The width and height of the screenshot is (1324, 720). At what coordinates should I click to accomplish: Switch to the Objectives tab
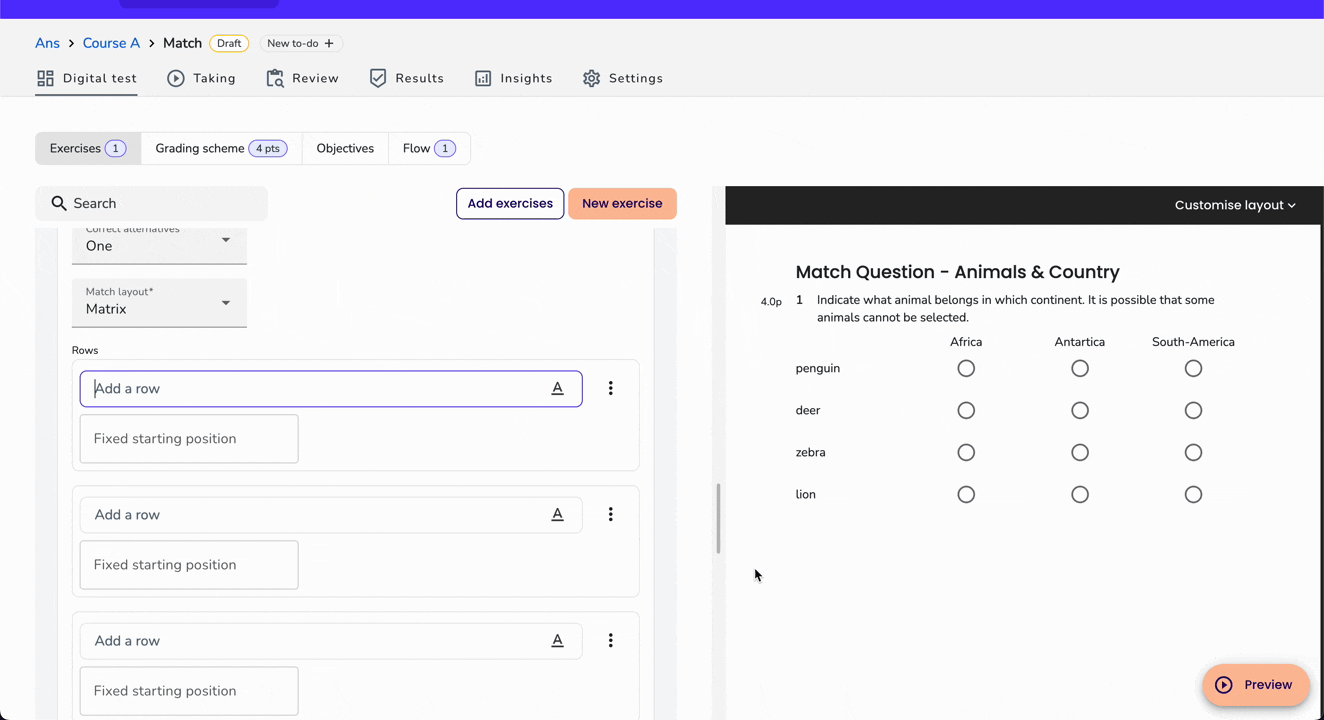tap(345, 148)
